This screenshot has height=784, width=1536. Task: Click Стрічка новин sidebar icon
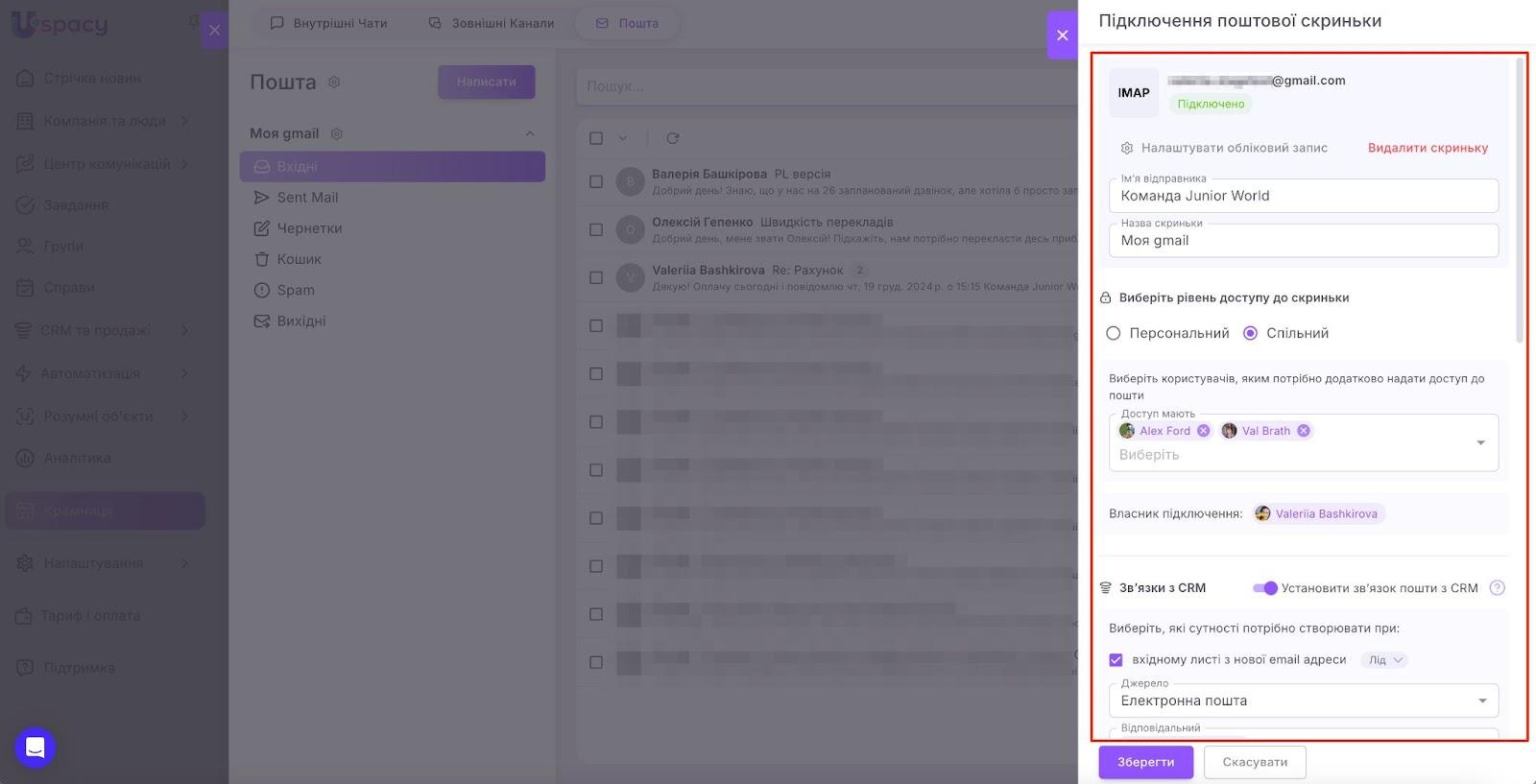(x=25, y=78)
